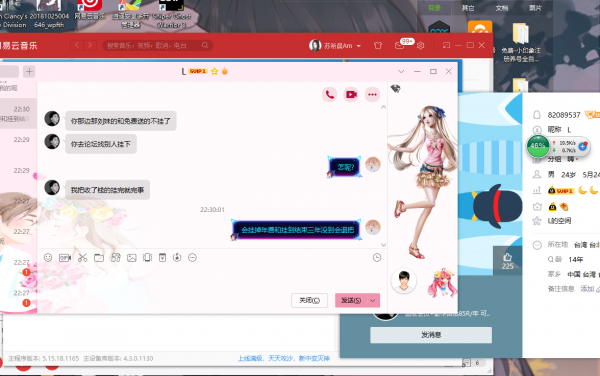Insert an image via picture icon
The width and height of the screenshot is (600, 376).
(x=132, y=258)
